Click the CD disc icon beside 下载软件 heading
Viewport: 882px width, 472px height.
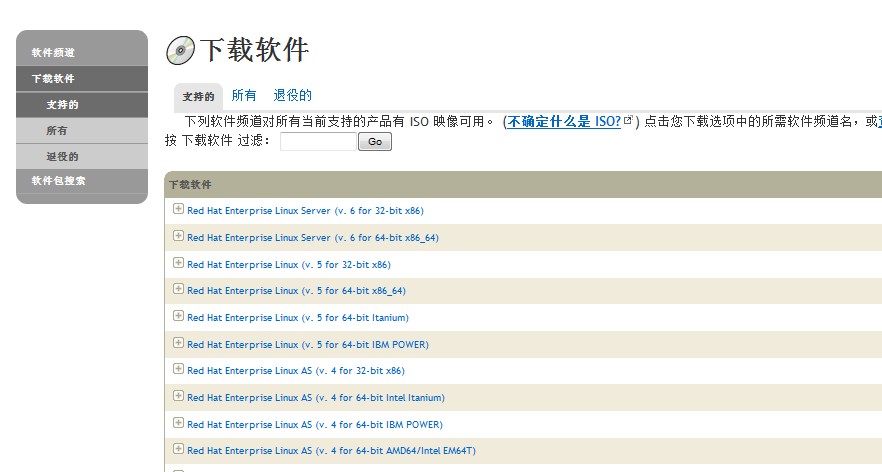(180, 50)
